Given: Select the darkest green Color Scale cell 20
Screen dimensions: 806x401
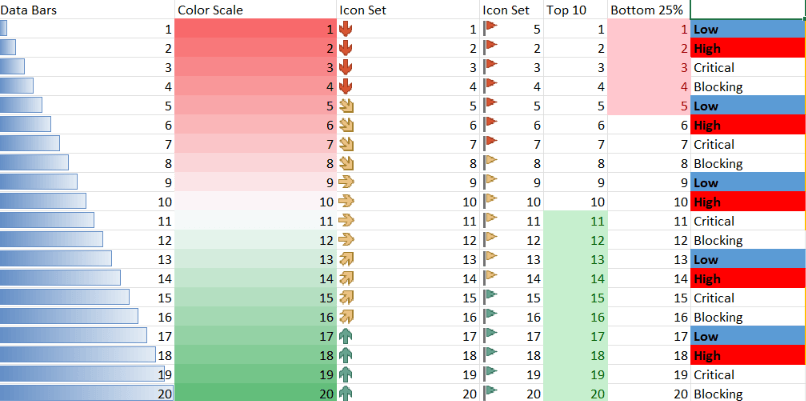Looking at the screenshot, I should click(255, 393).
